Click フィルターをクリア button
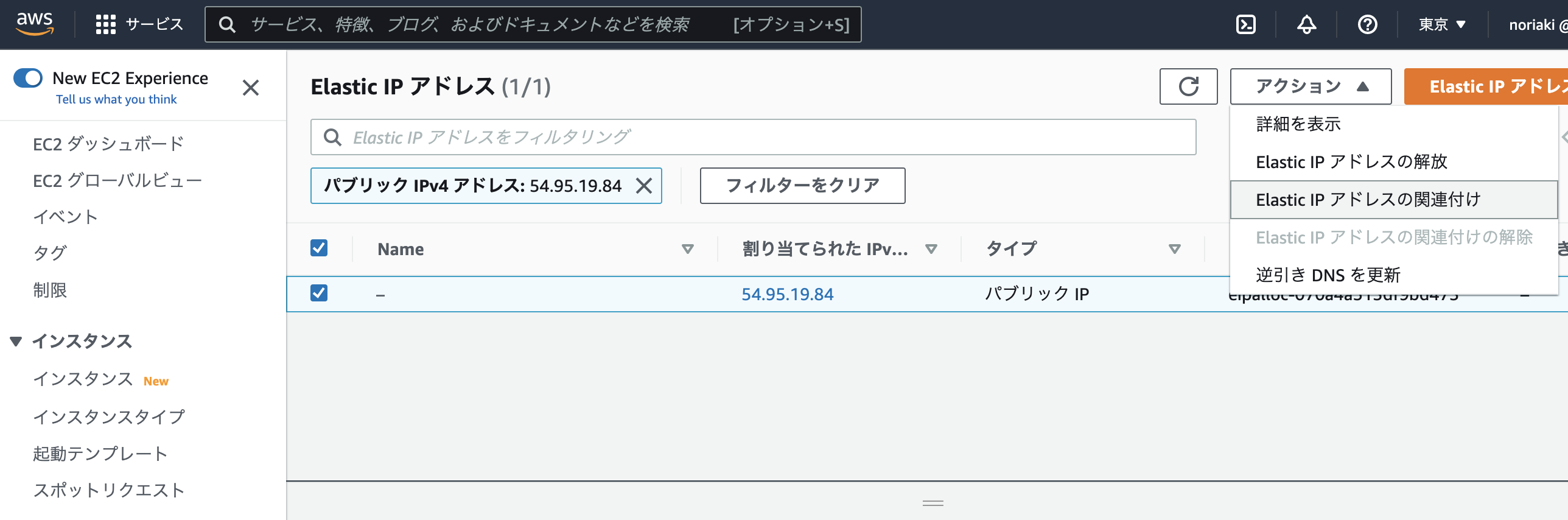 coord(802,186)
